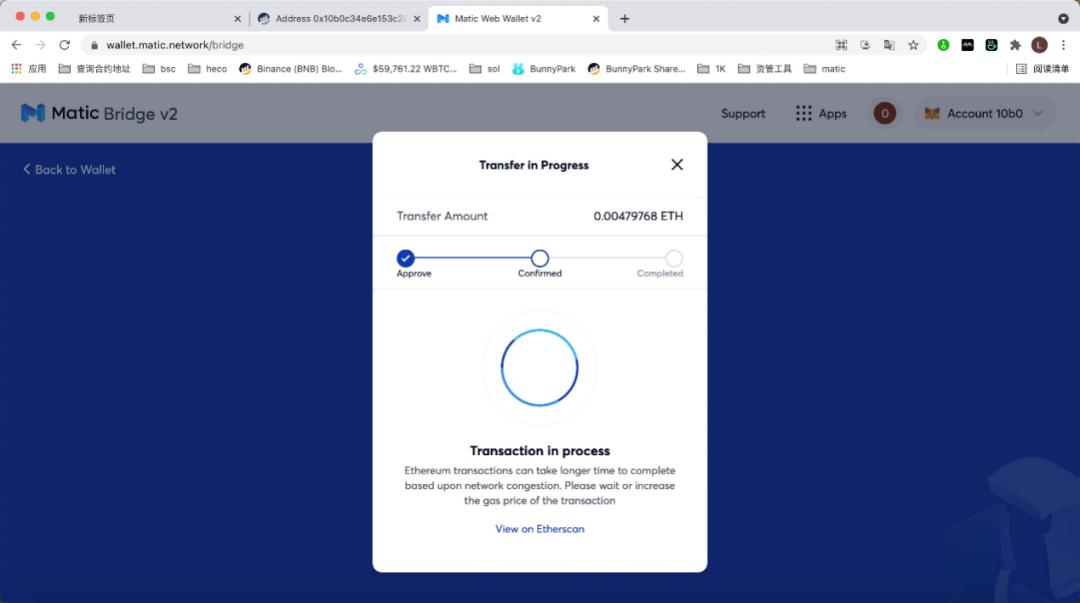Viewport: 1080px width, 603px height.
Task: Bookmark this page with the star
Action: click(913, 45)
